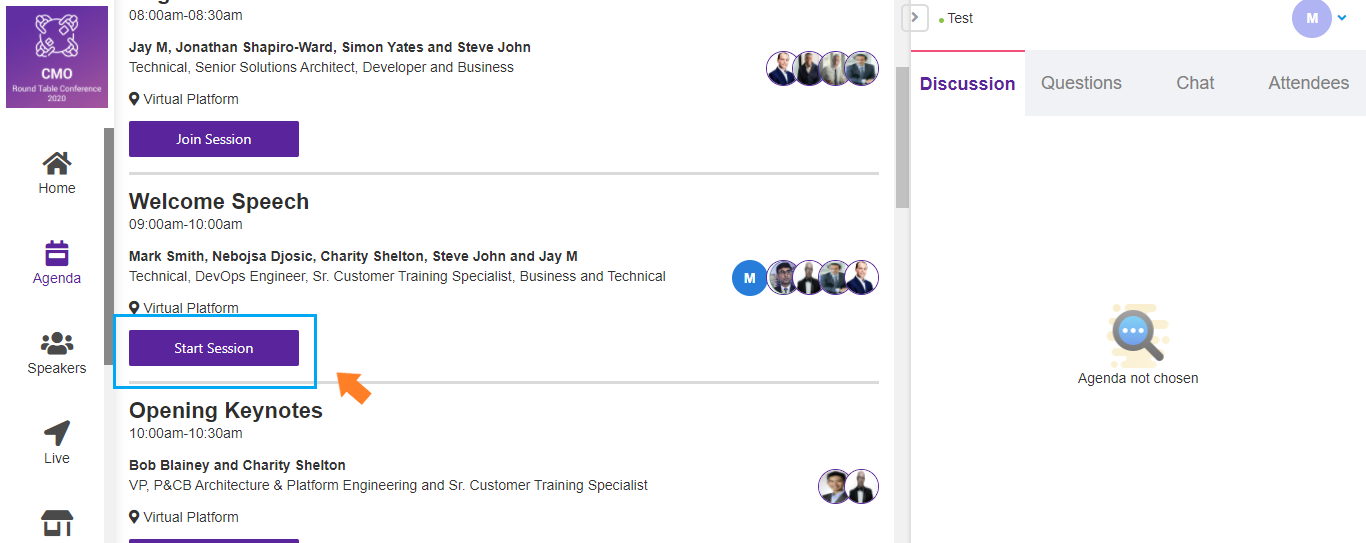This screenshot has width=1366, height=543.
Task: Open the Home sidebar icon
Action: coord(57,163)
